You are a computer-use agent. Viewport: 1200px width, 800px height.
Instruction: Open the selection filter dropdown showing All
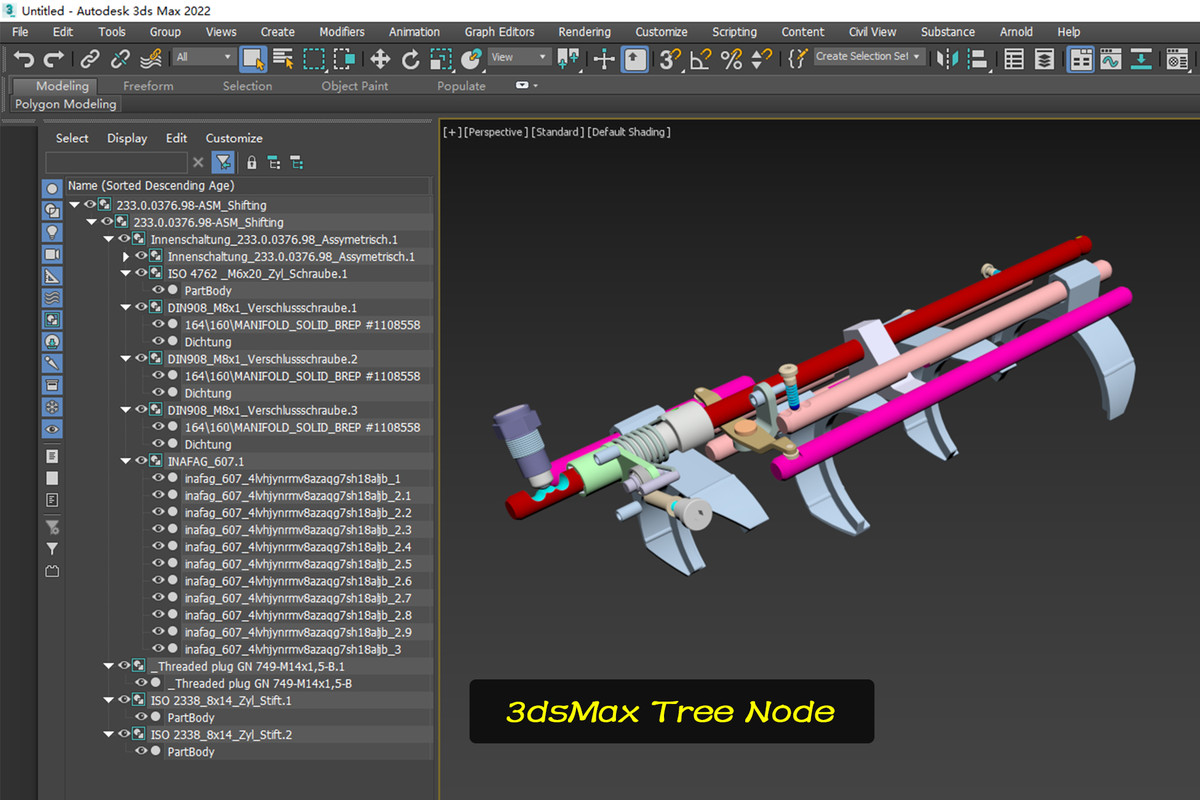[204, 57]
